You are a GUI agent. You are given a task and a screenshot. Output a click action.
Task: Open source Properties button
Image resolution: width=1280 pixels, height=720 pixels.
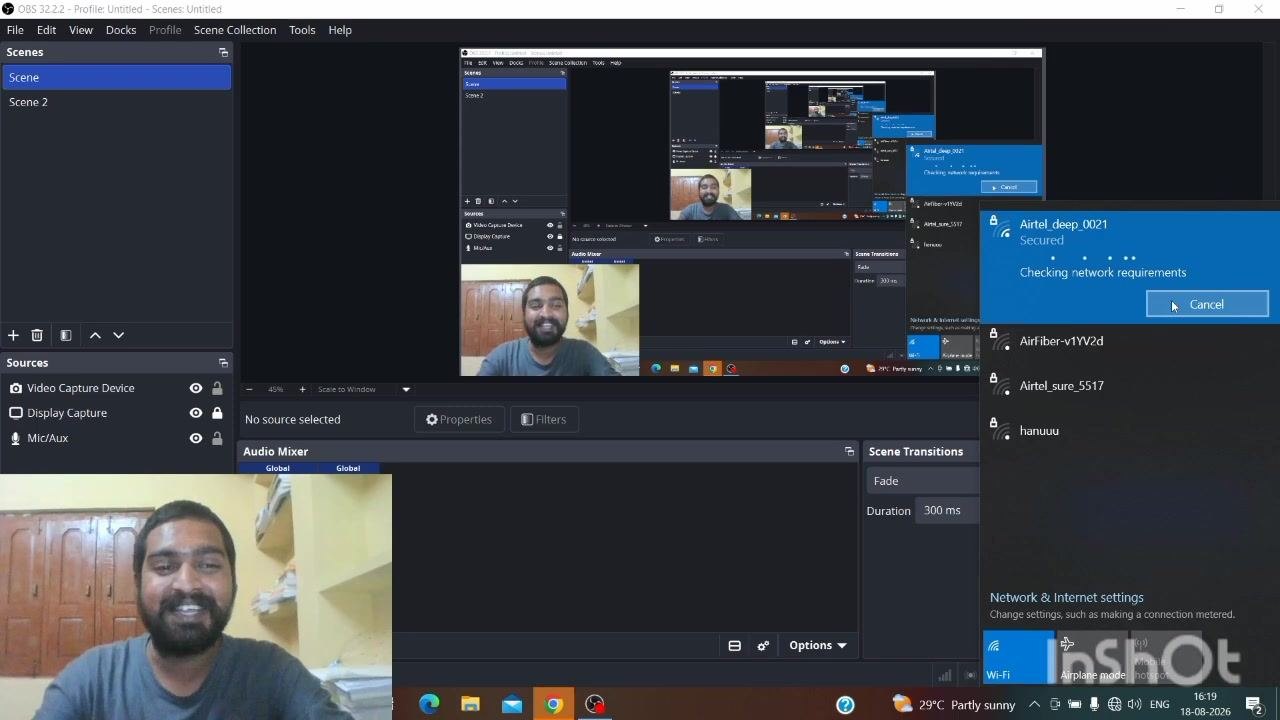point(459,420)
